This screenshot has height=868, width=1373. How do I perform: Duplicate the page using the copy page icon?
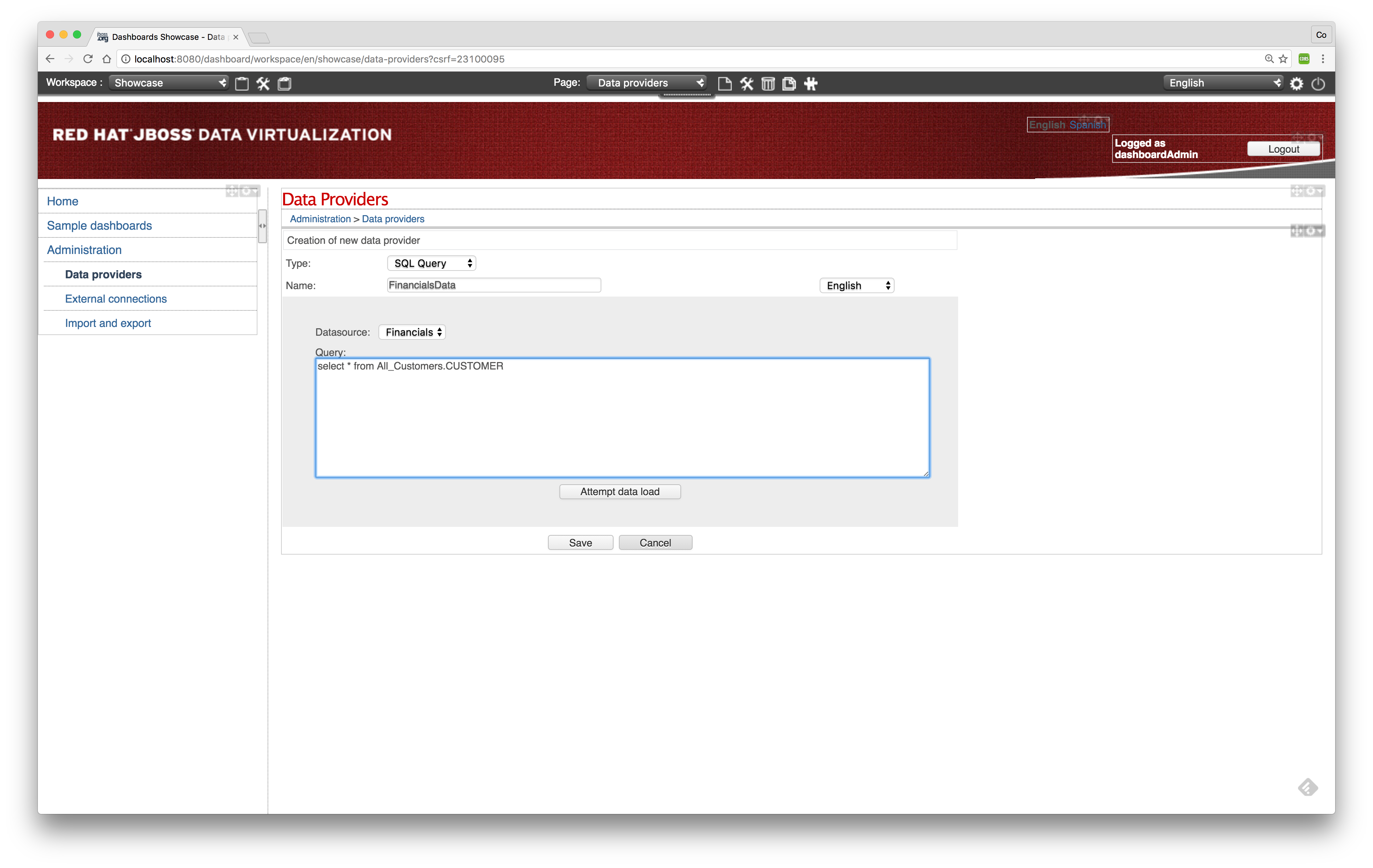pos(789,83)
